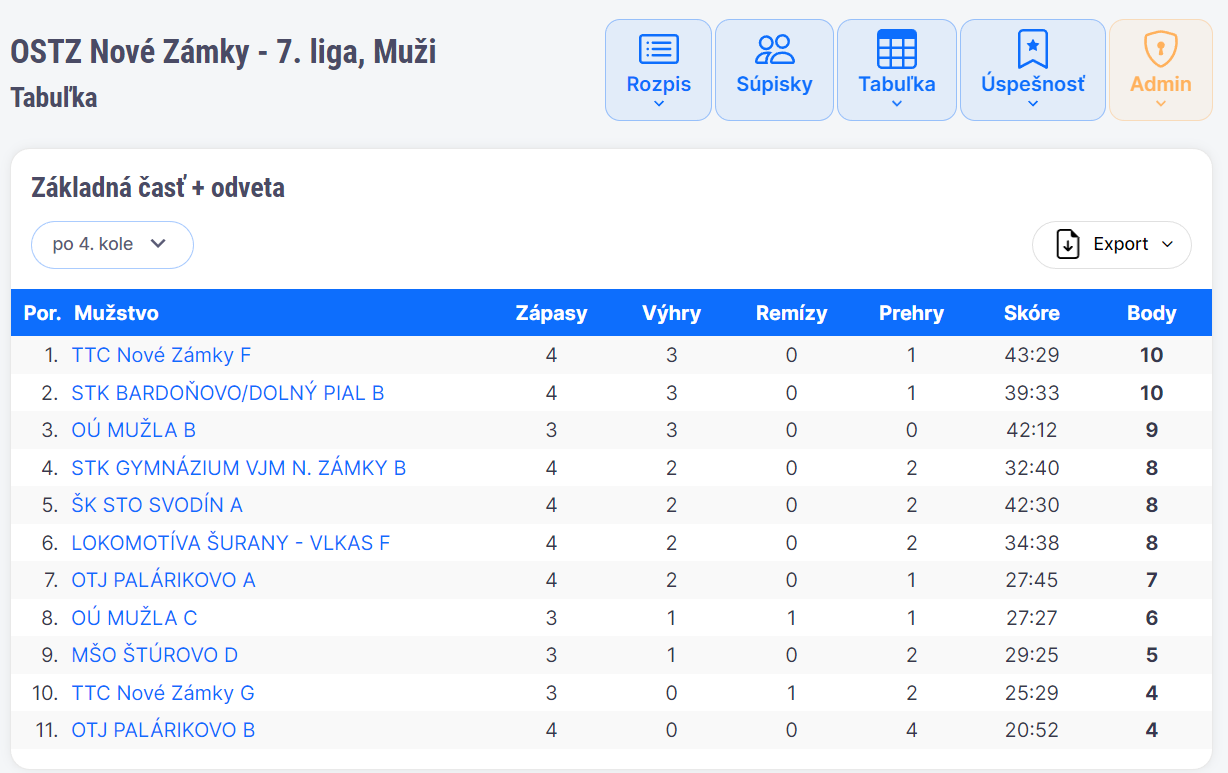Expand the chevron under Úspešnosť
Image resolution: width=1228 pixels, height=773 pixels.
point(1033,103)
